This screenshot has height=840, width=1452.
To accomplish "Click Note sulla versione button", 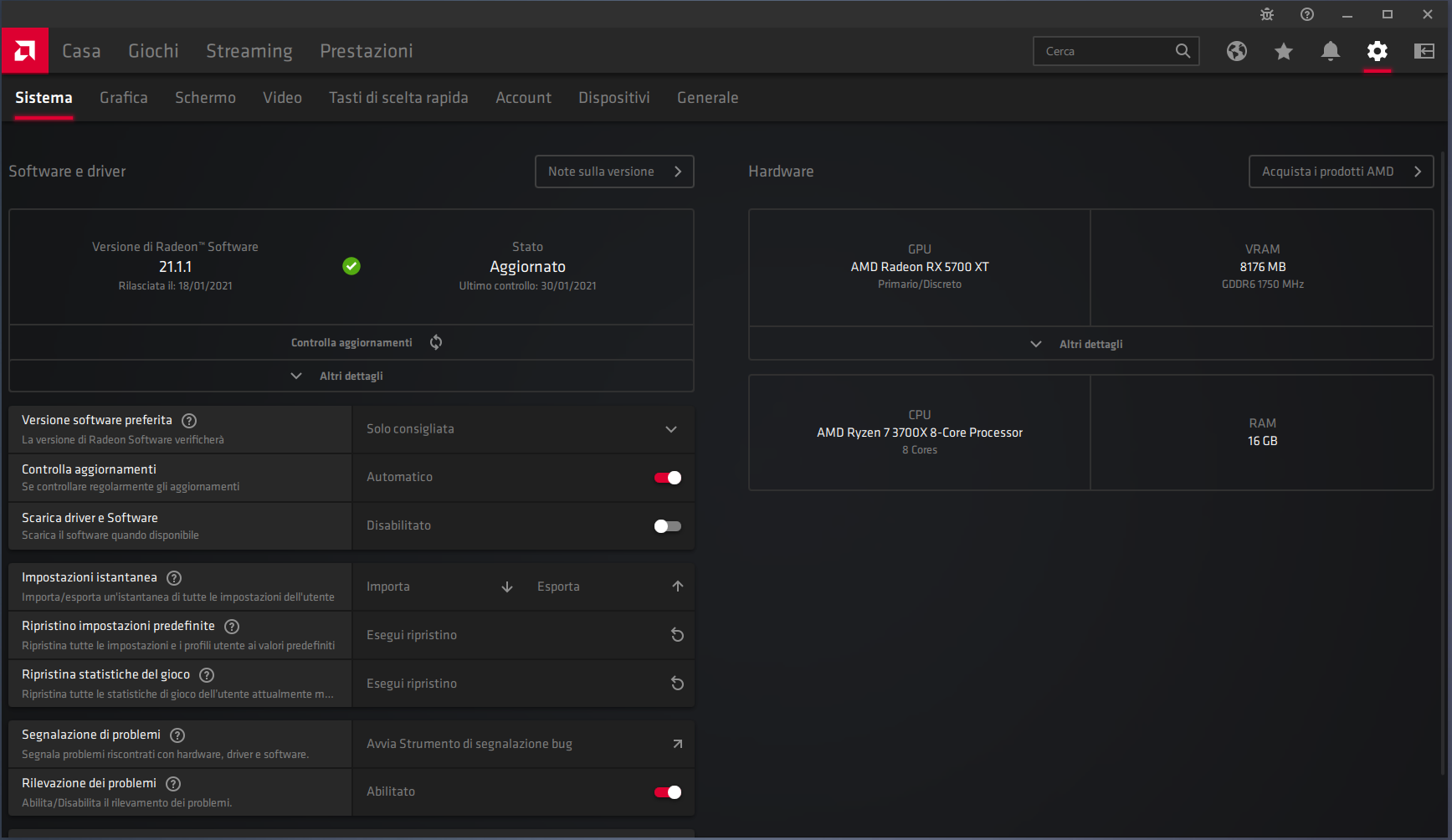I will click(x=614, y=172).
